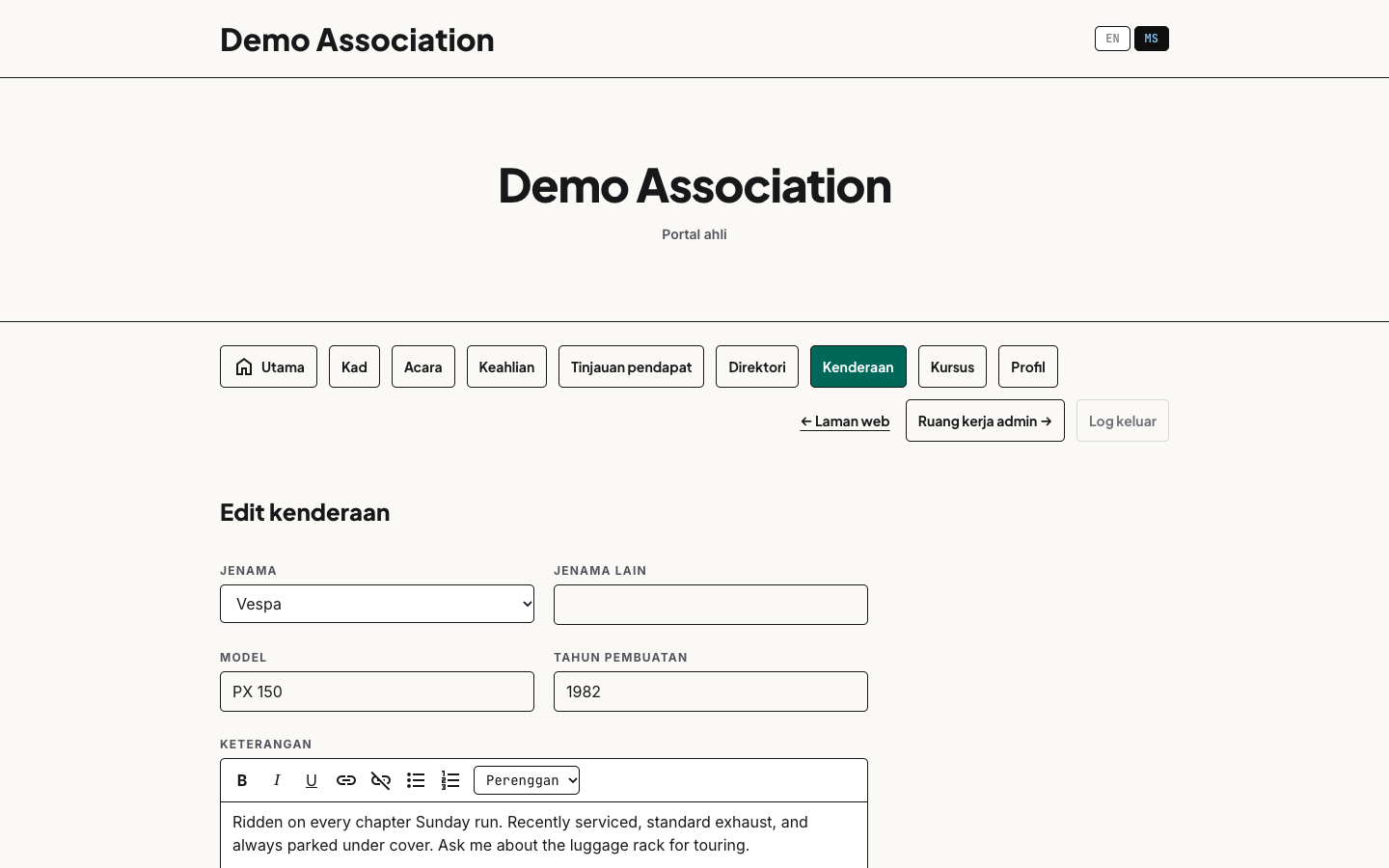Click the 'Portal ahli' subtitle
Viewport: 1389px width, 868px height.
pyautogui.click(x=694, y=234)
